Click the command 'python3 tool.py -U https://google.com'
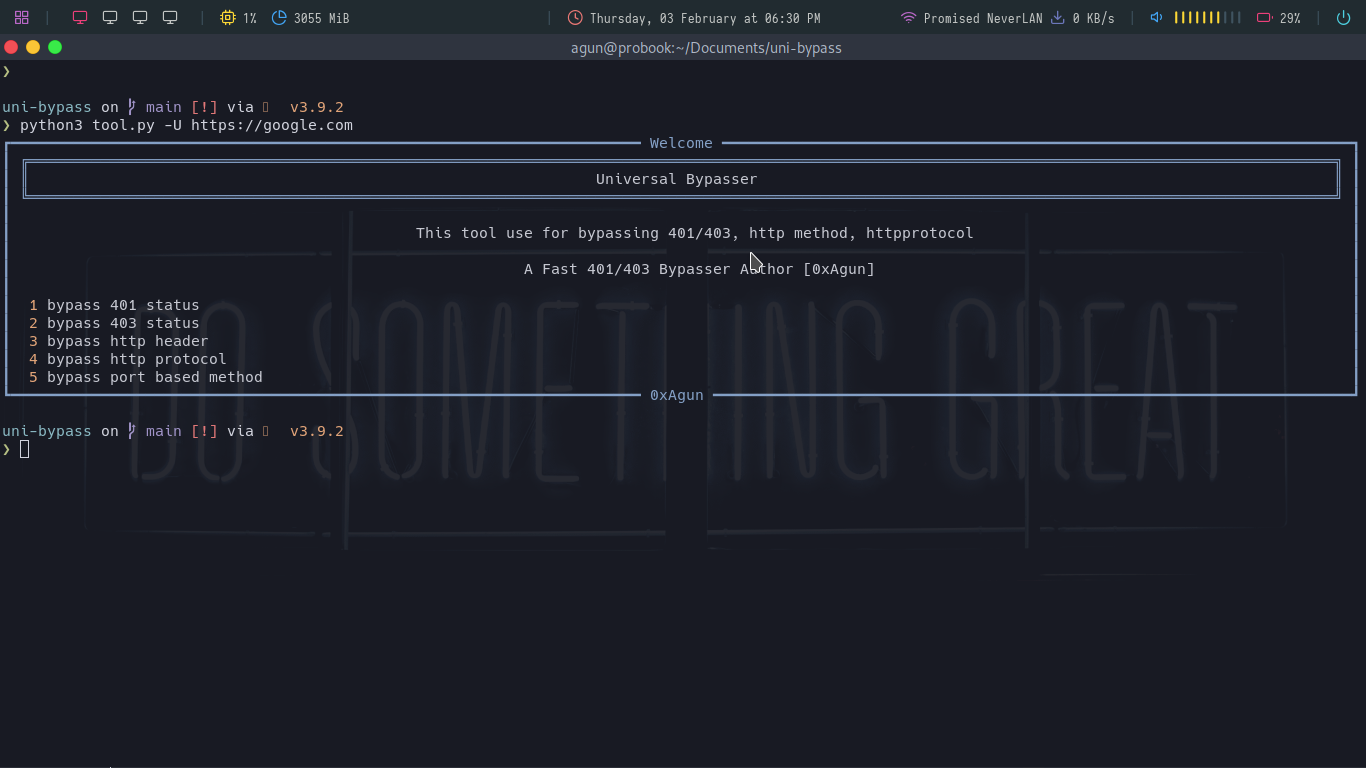 [186, 125]
